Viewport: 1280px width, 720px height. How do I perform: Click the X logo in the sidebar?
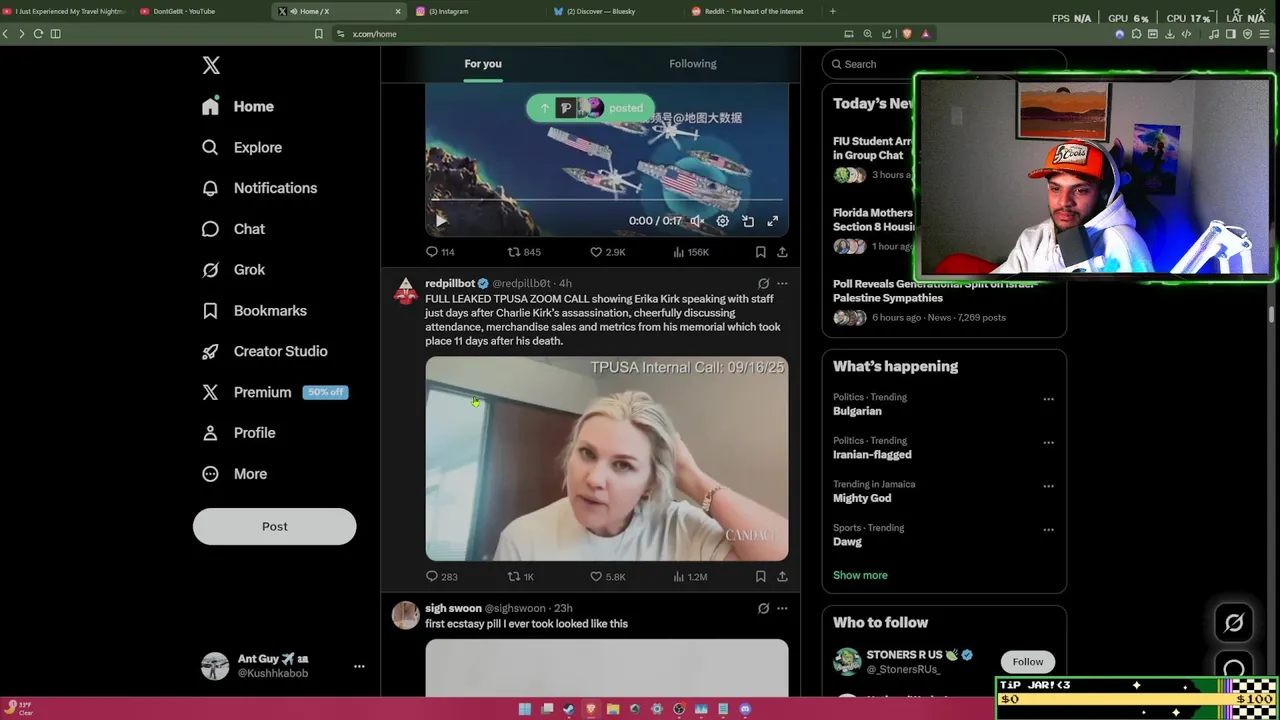(211, 65)
